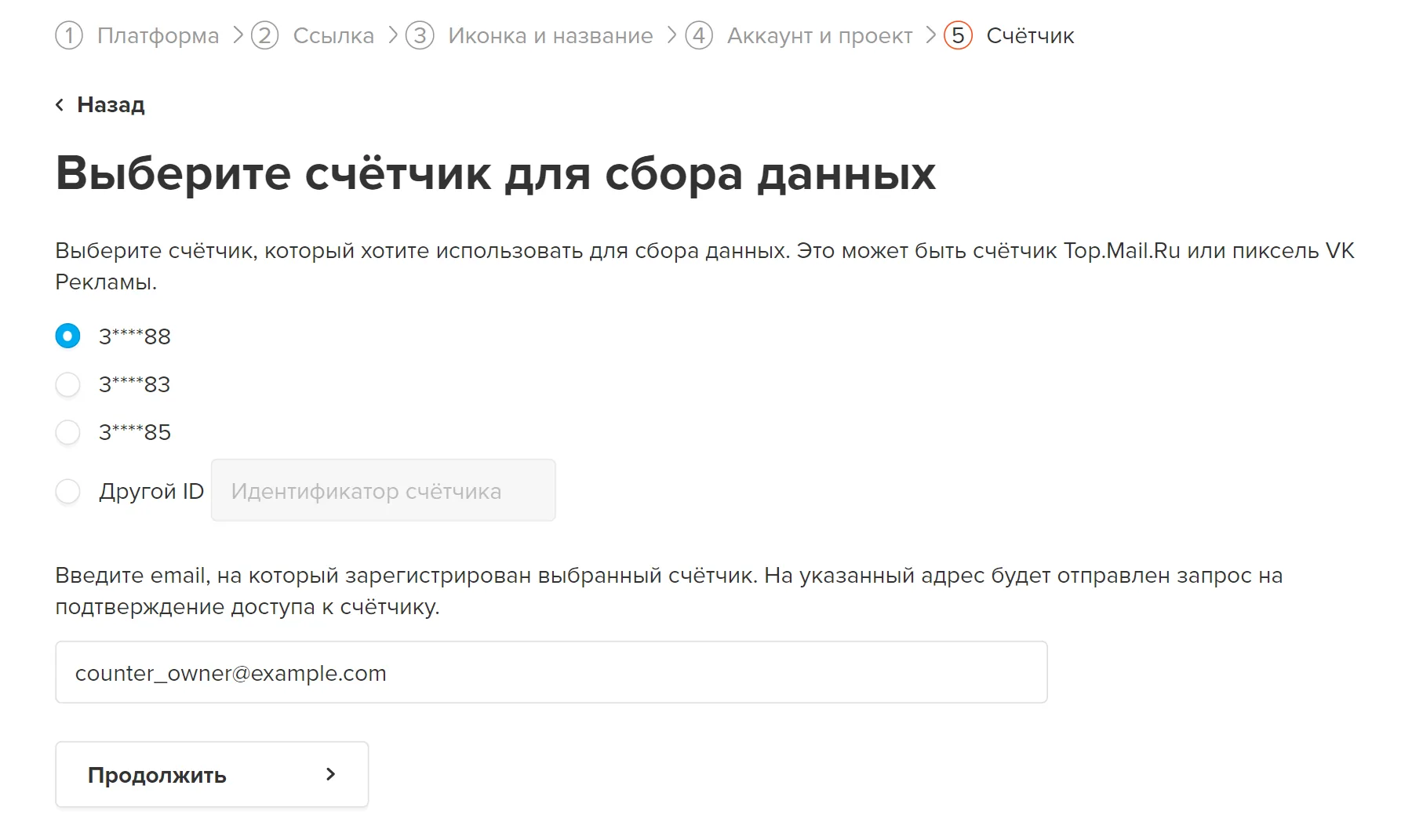Image resolution: width=1412 pixels, height=840 pixels.
Task: Open the Аккаунт и проект step
Action: tap(820, 35)
